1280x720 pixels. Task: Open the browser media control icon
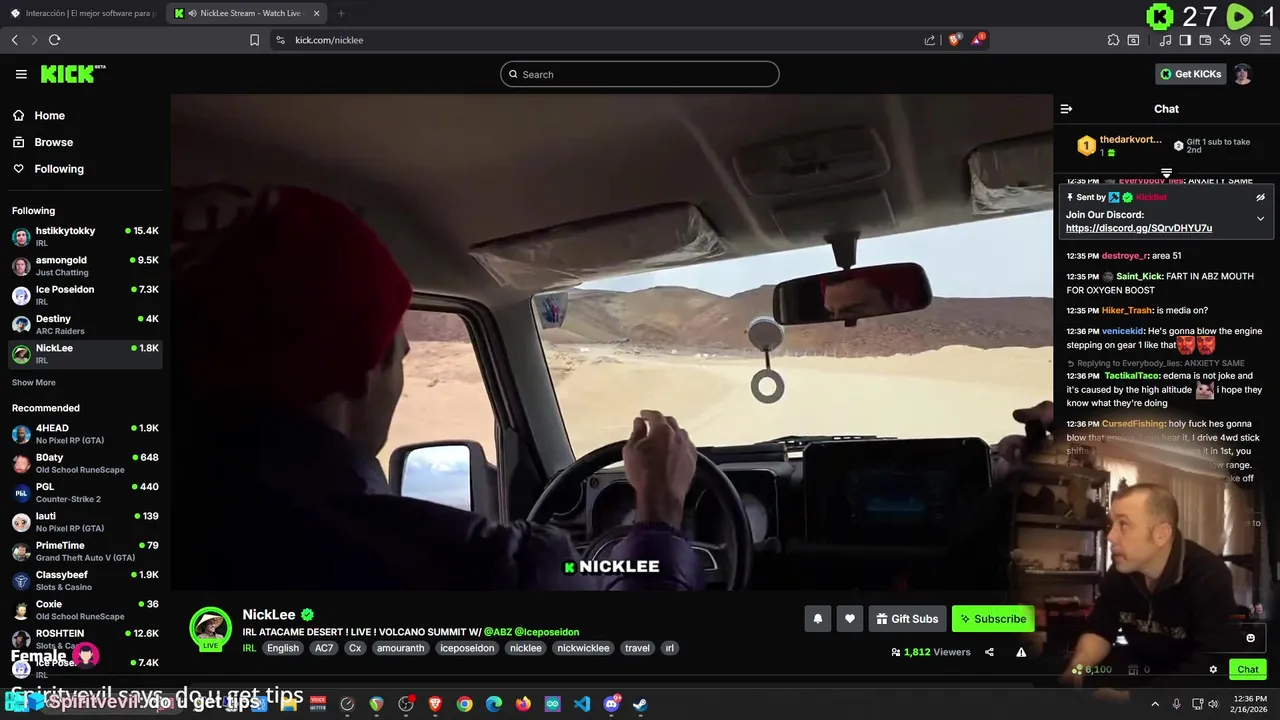point(1165,40)
